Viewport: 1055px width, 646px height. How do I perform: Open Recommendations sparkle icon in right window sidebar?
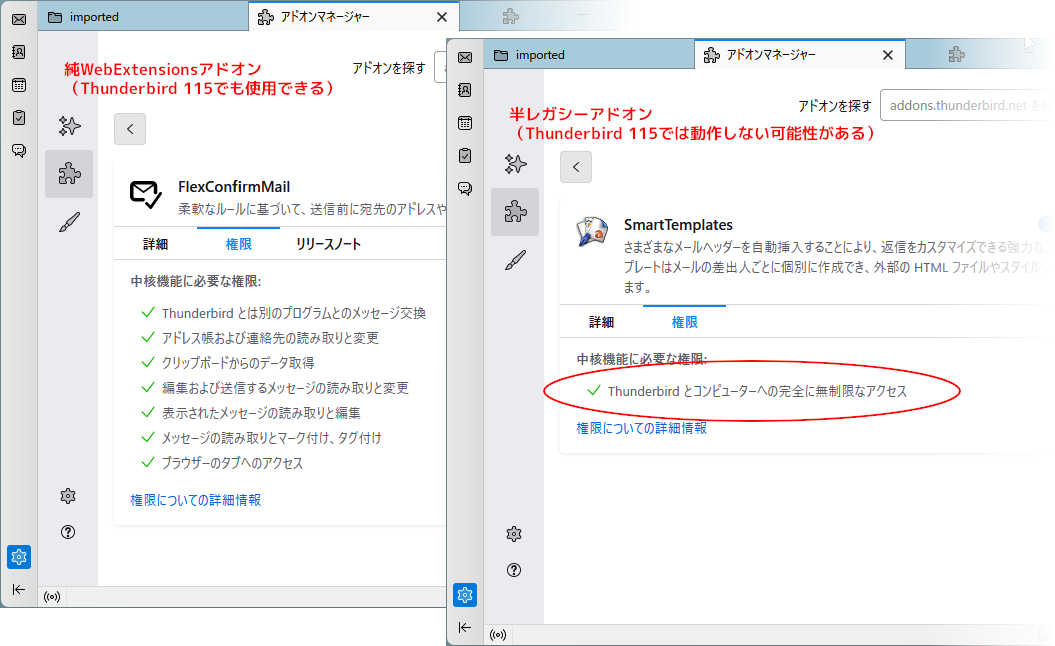[515, 164]
